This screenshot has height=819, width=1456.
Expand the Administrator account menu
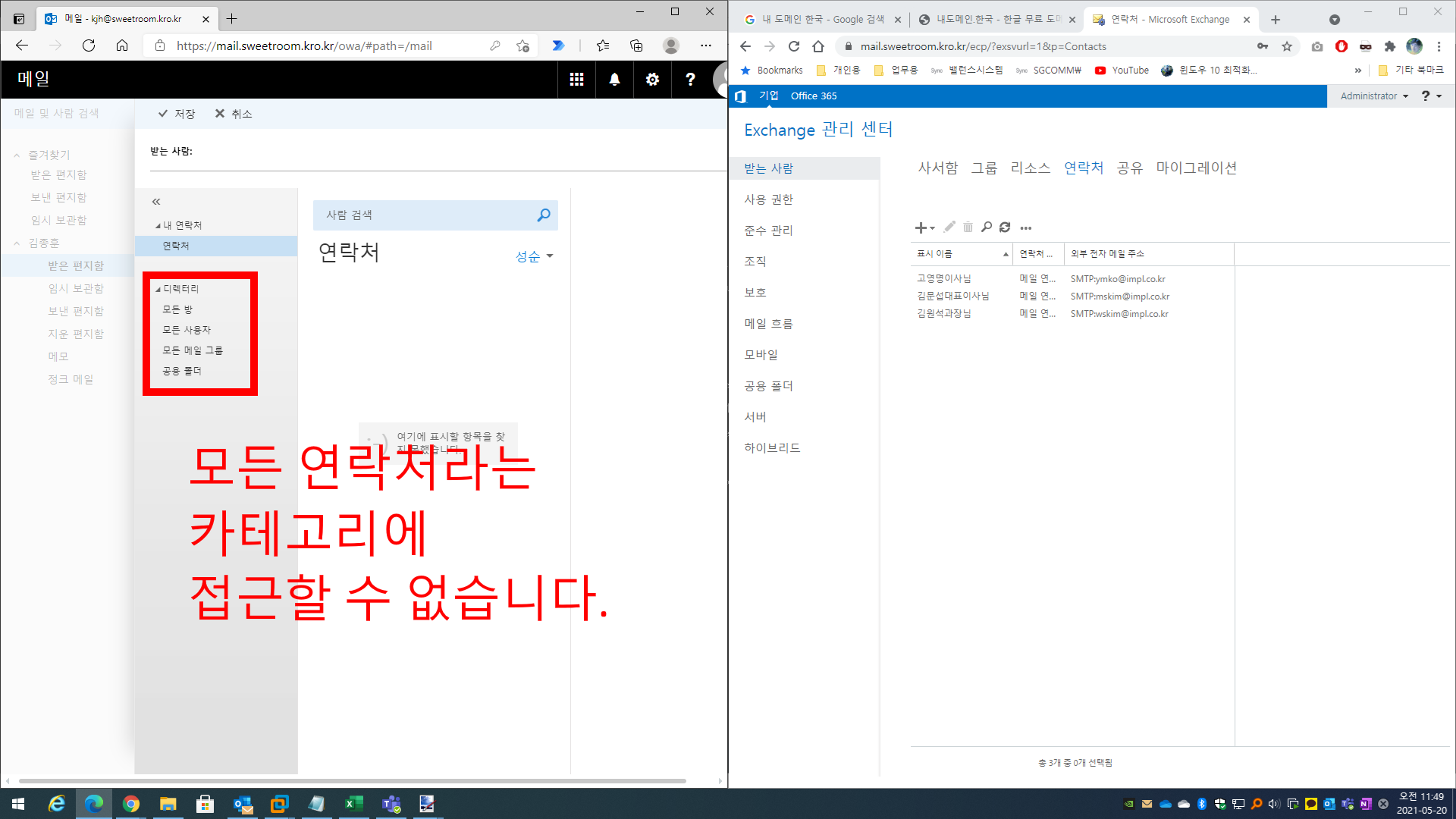coord(1373,96)
